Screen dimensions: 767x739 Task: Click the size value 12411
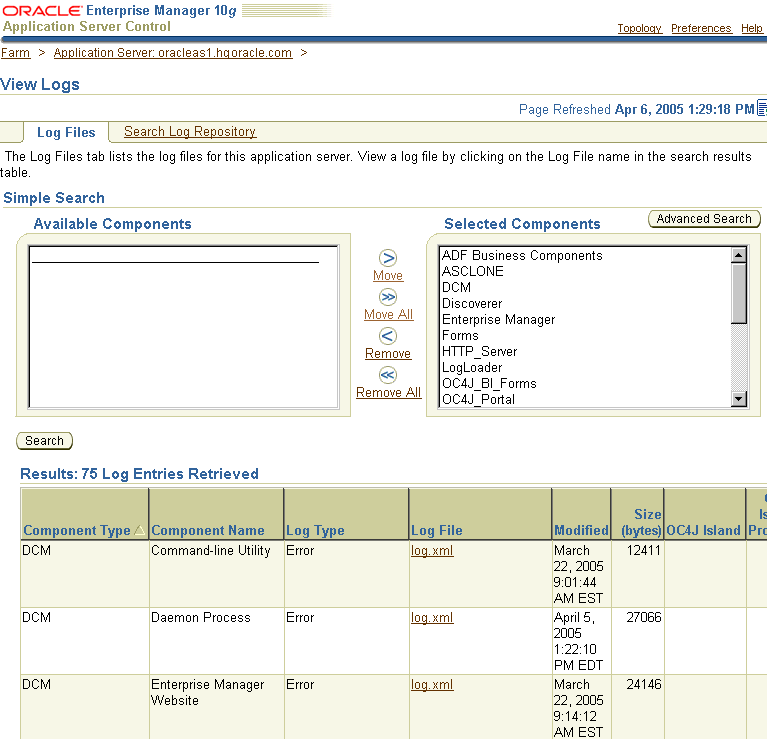[644, 551]
